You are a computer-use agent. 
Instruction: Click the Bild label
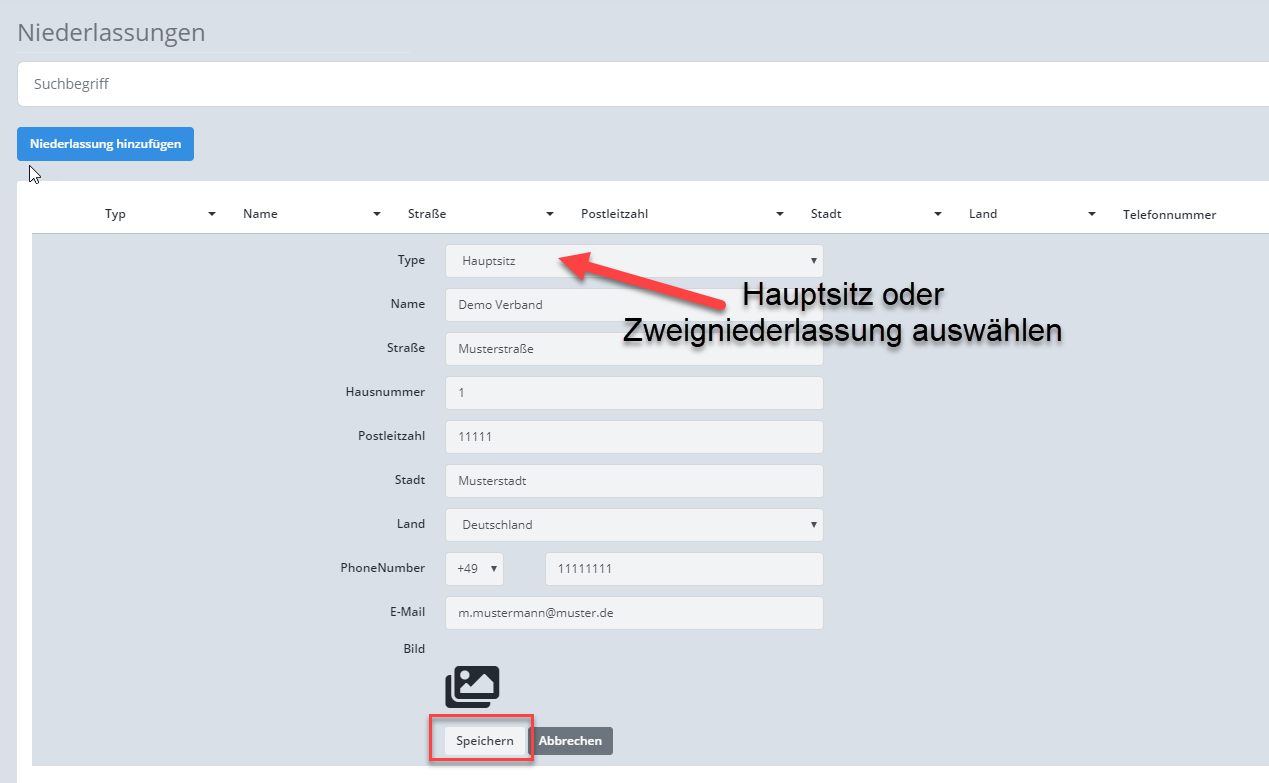pyautogui.click(x=414, y=649)
